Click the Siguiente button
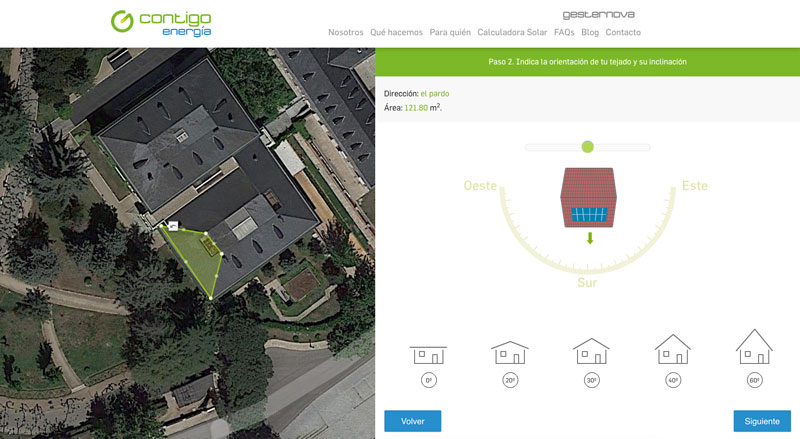This screenshot has height=439, width=800. click(762, 421)
